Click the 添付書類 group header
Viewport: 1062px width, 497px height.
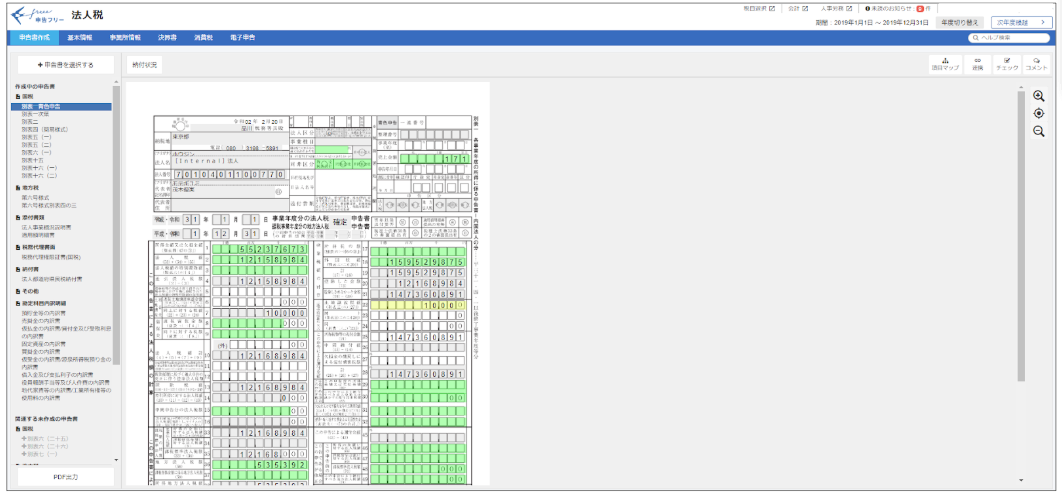[29, 217]
